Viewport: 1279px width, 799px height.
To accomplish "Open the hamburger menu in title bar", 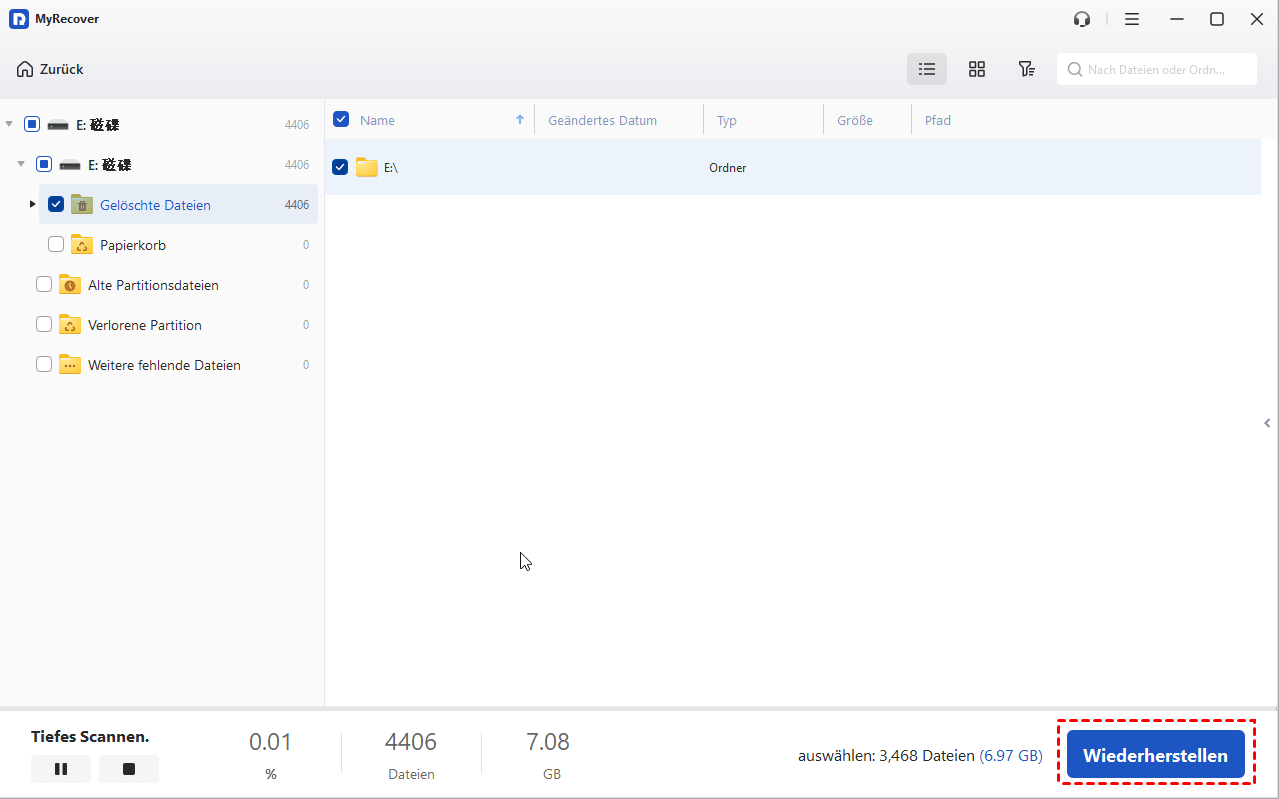I will (1131, 19).
